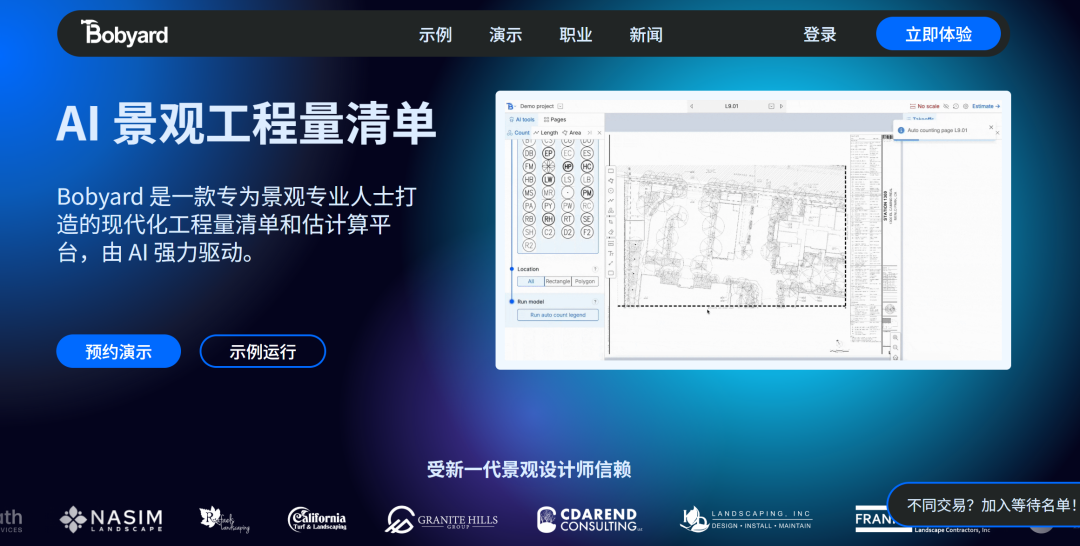The height and width of the screenshot is (546, 1080).
Task: Click Run auto count legend button
Action: pyautogui.click(x=558, y=315)
